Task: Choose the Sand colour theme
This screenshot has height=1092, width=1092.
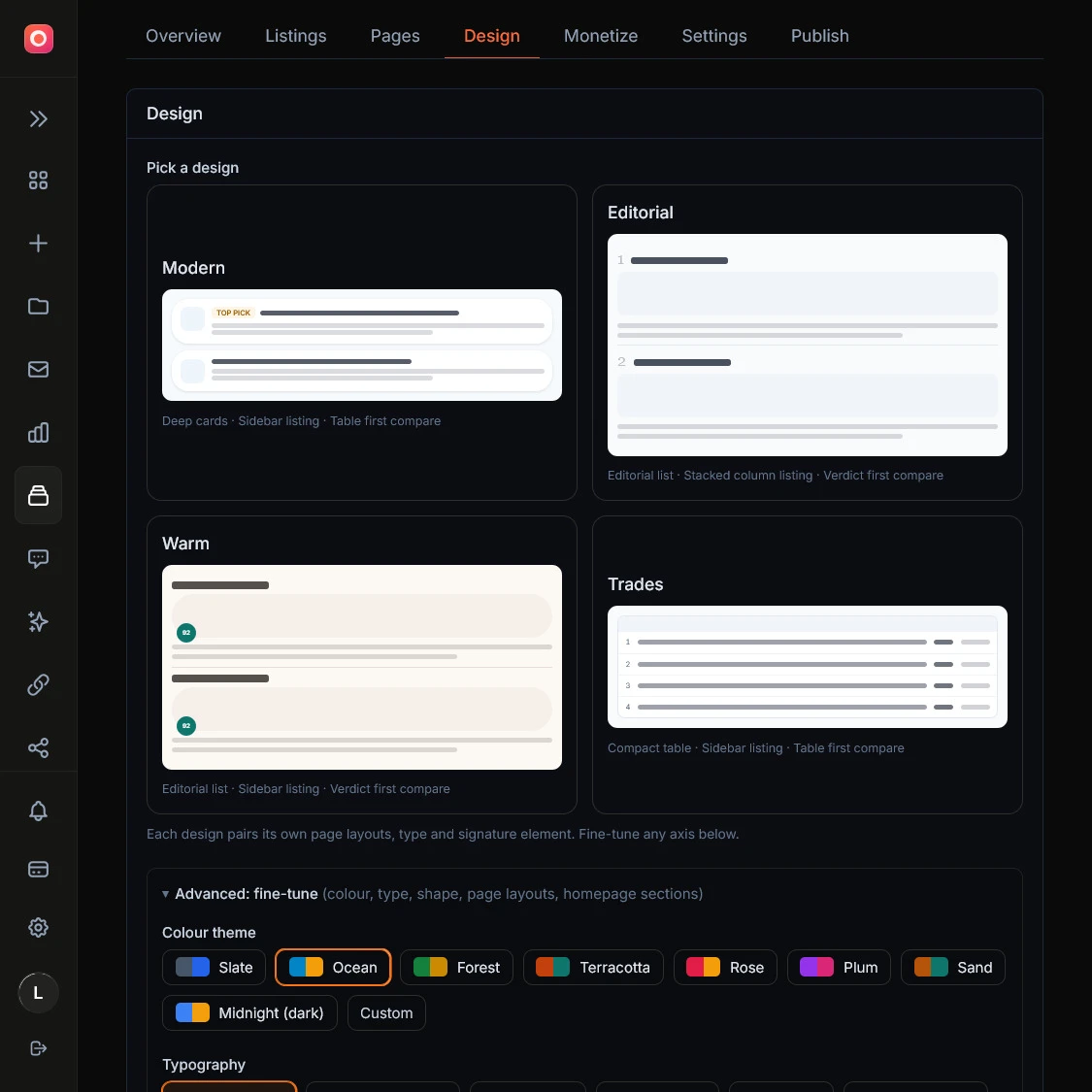Action: tap(953, 968)
